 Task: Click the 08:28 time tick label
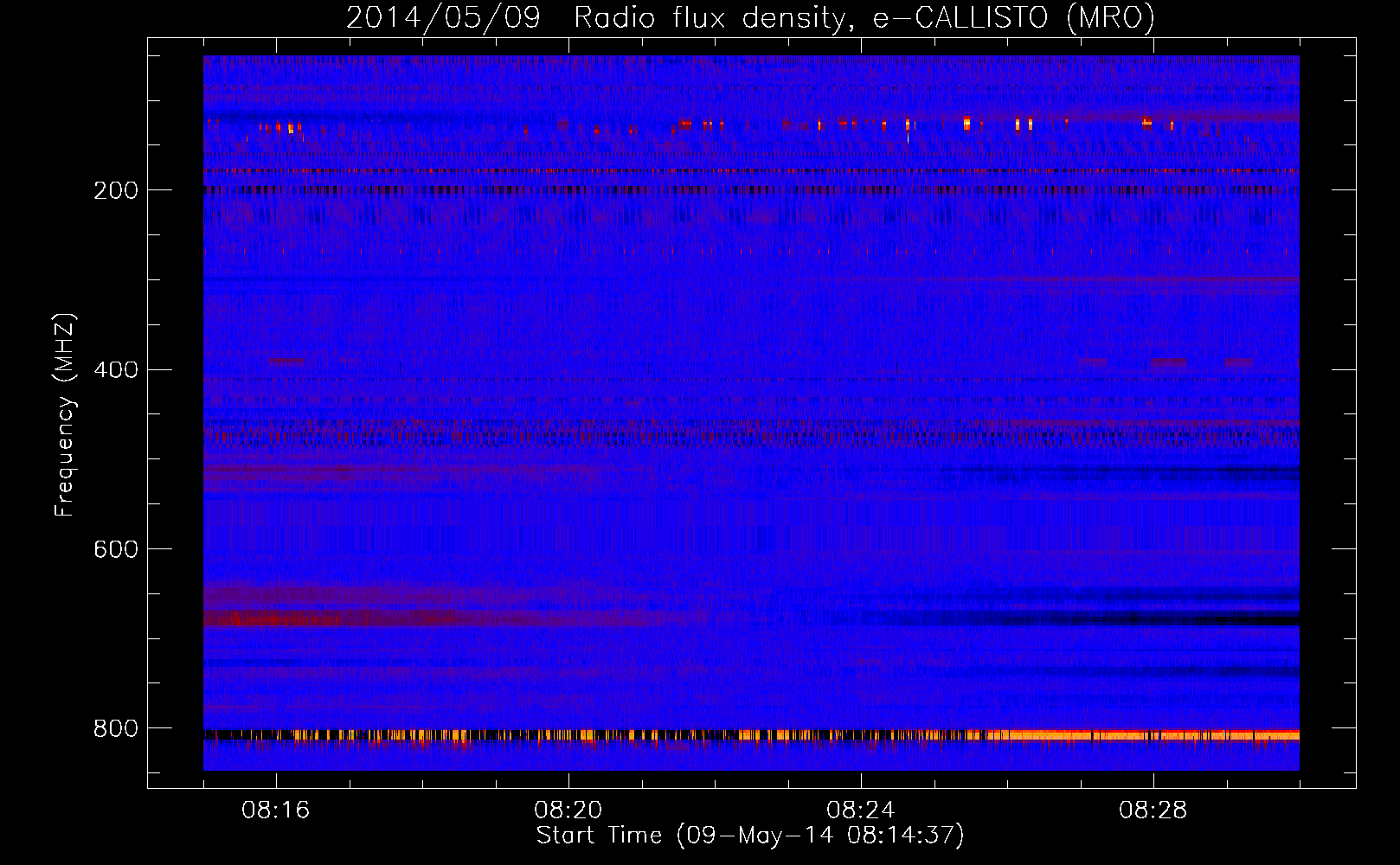1153,811
